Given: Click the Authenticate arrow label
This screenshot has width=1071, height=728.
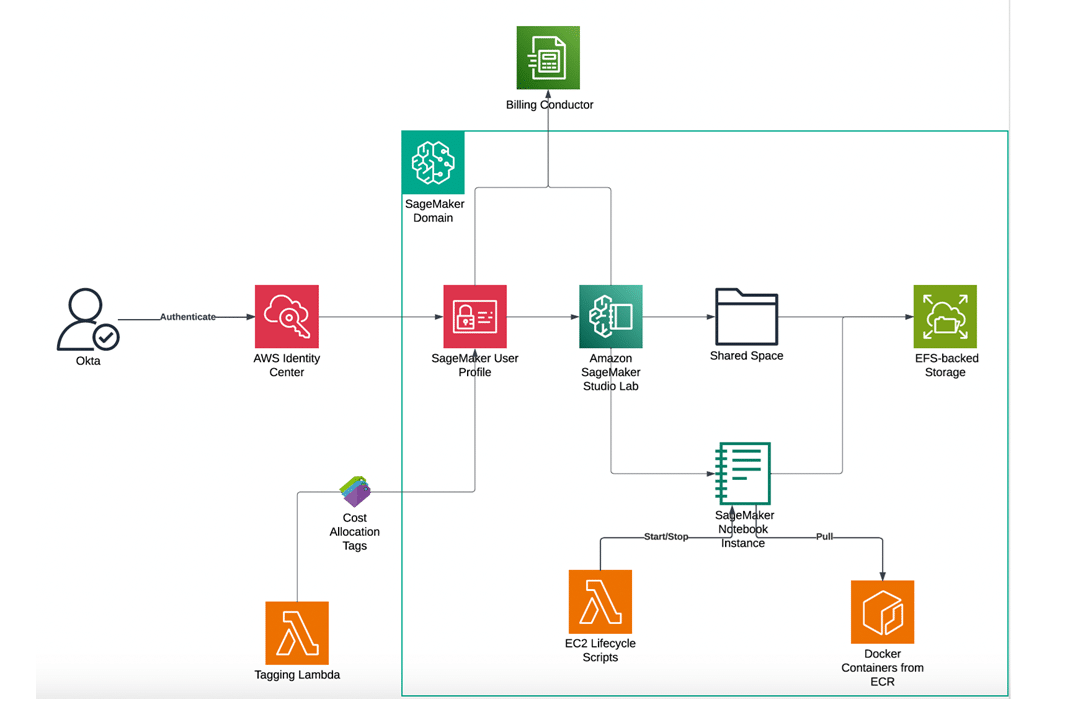Looking at the screenshot, I should coord(189,316).
